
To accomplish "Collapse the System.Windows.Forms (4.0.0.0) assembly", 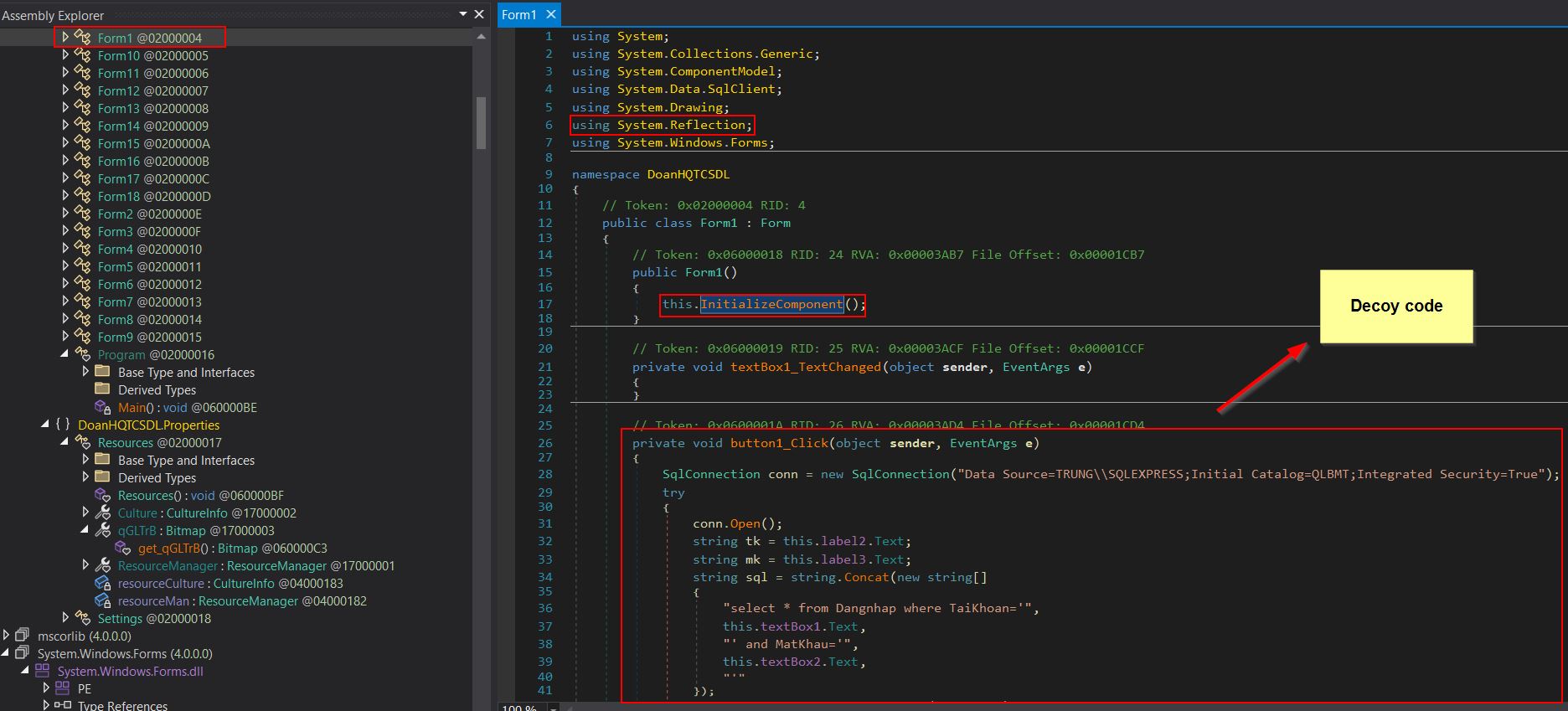I will (6, 653).
